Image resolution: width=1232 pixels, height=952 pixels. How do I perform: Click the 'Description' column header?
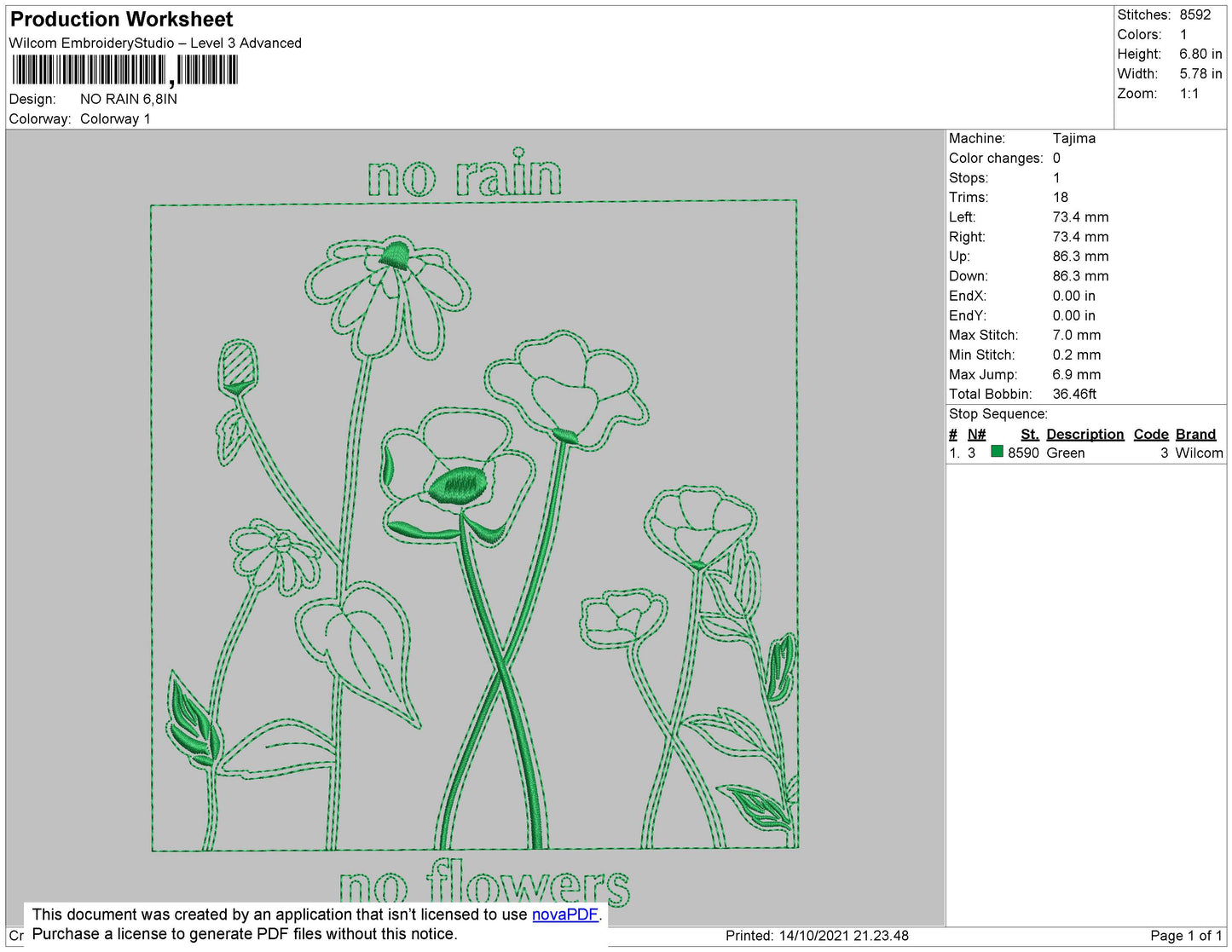(x=1085, y=435)
